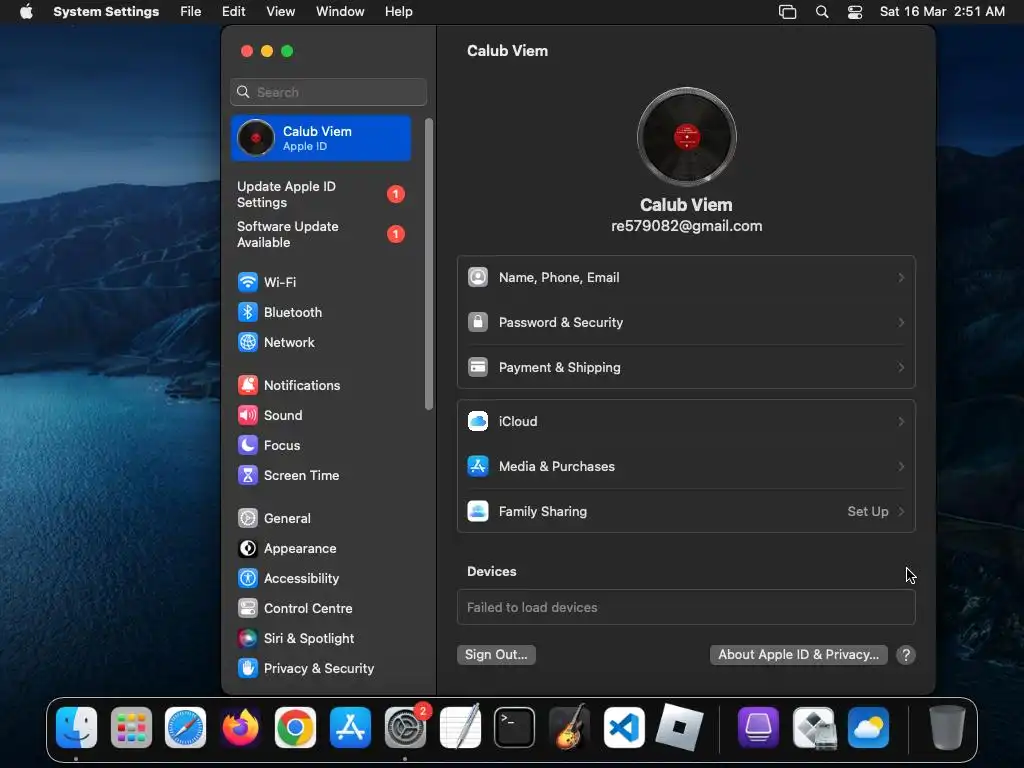Launch Roblox from the Dock
Image resolution: width=1024 pixels, height=768 pixels.
pos(679,728)
